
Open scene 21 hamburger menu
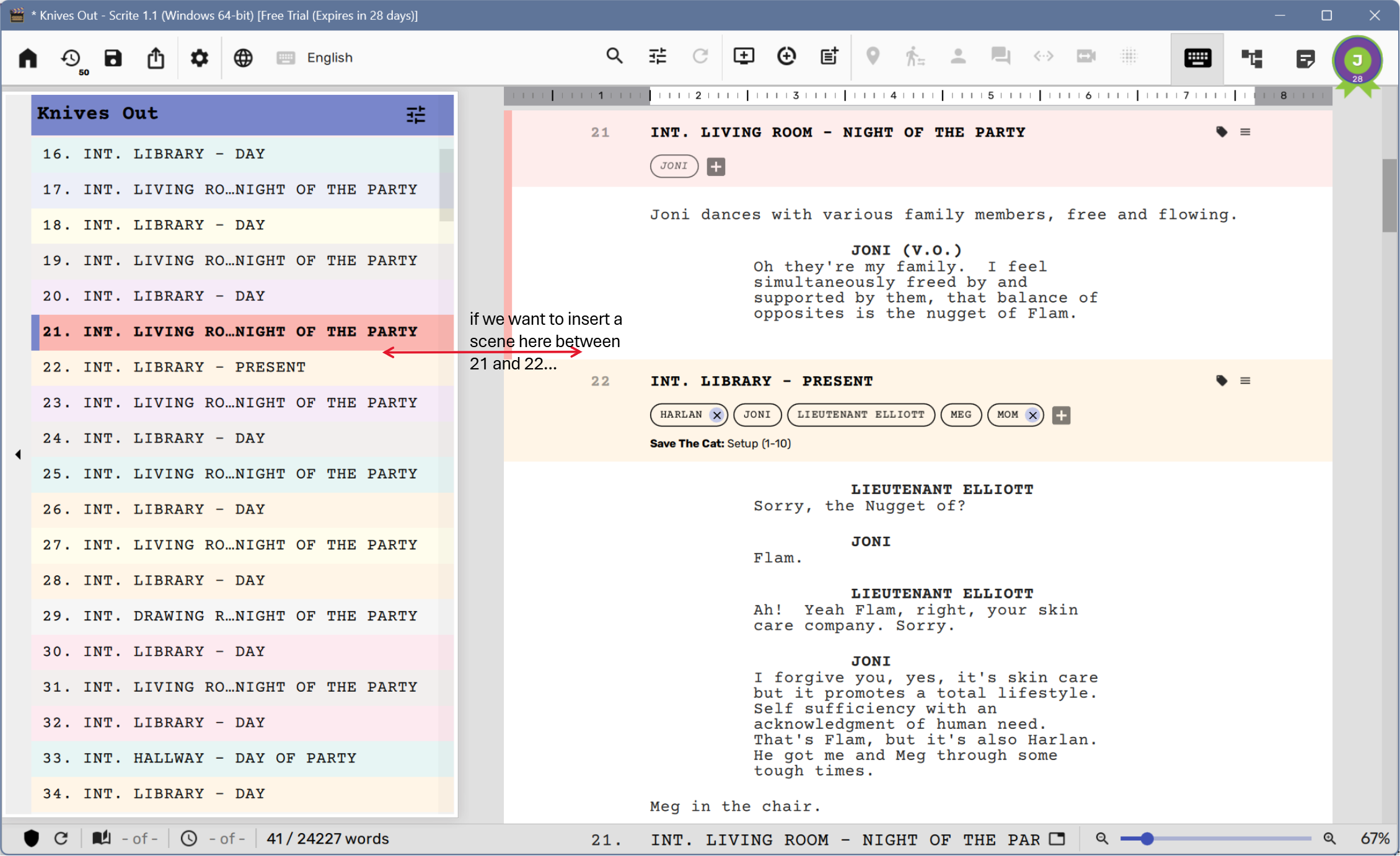[1245, 132]
